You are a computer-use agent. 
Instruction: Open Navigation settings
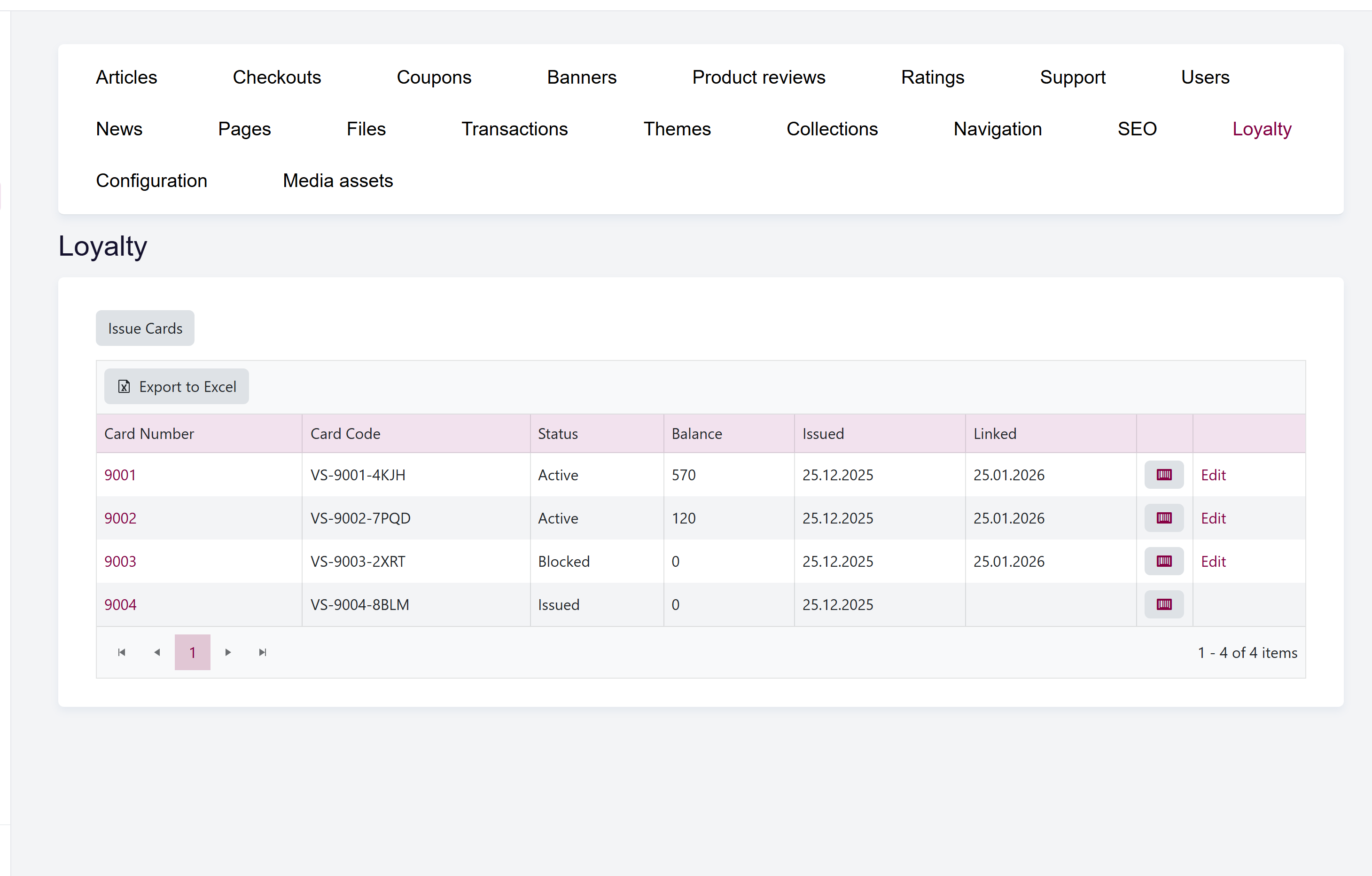coord(998,129)
